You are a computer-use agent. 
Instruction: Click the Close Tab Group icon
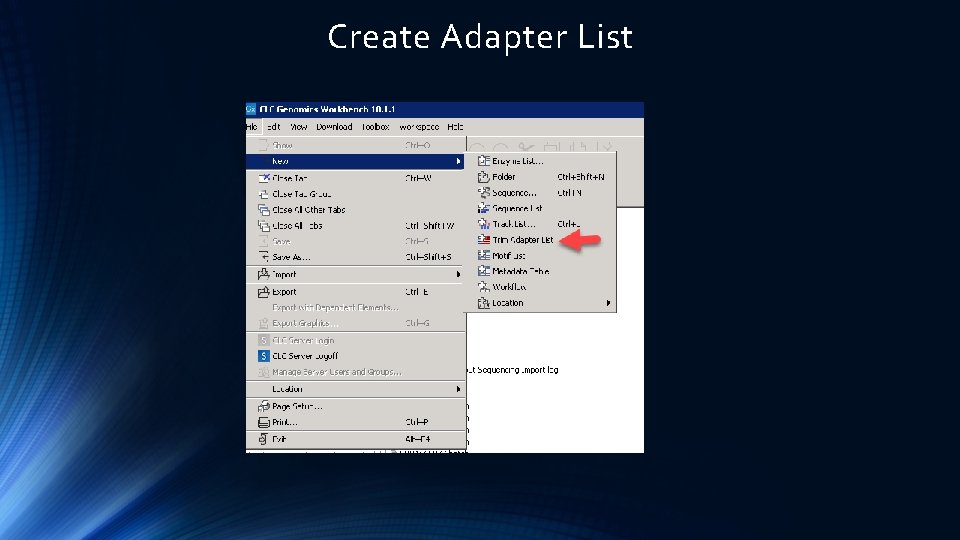pyautogui.click(x=264, y=194)
